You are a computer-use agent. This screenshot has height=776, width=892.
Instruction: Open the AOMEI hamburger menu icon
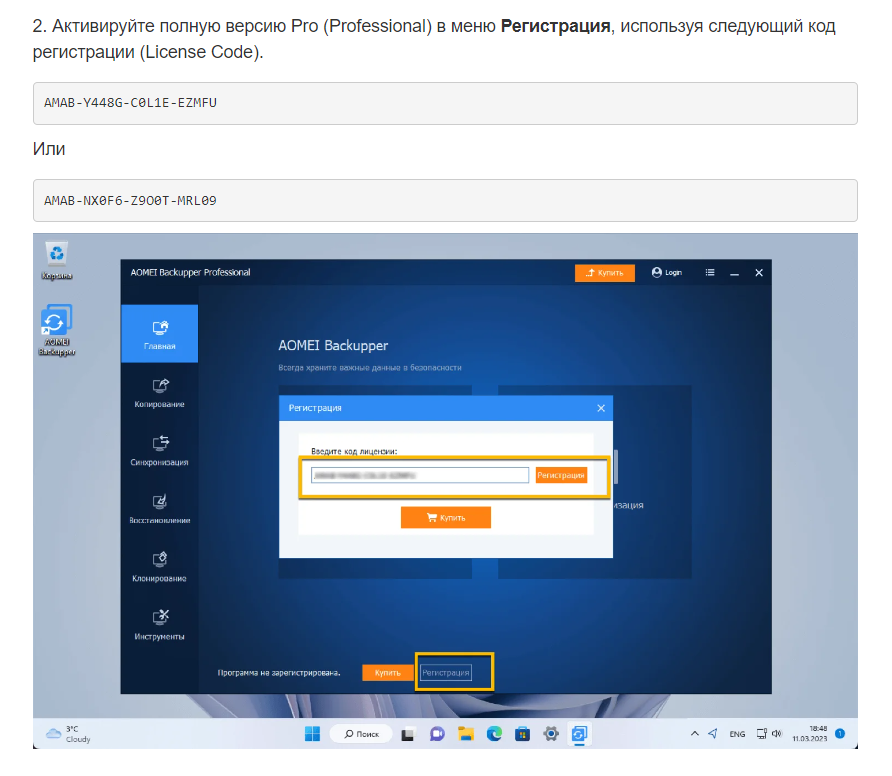[x=710, y=272]
